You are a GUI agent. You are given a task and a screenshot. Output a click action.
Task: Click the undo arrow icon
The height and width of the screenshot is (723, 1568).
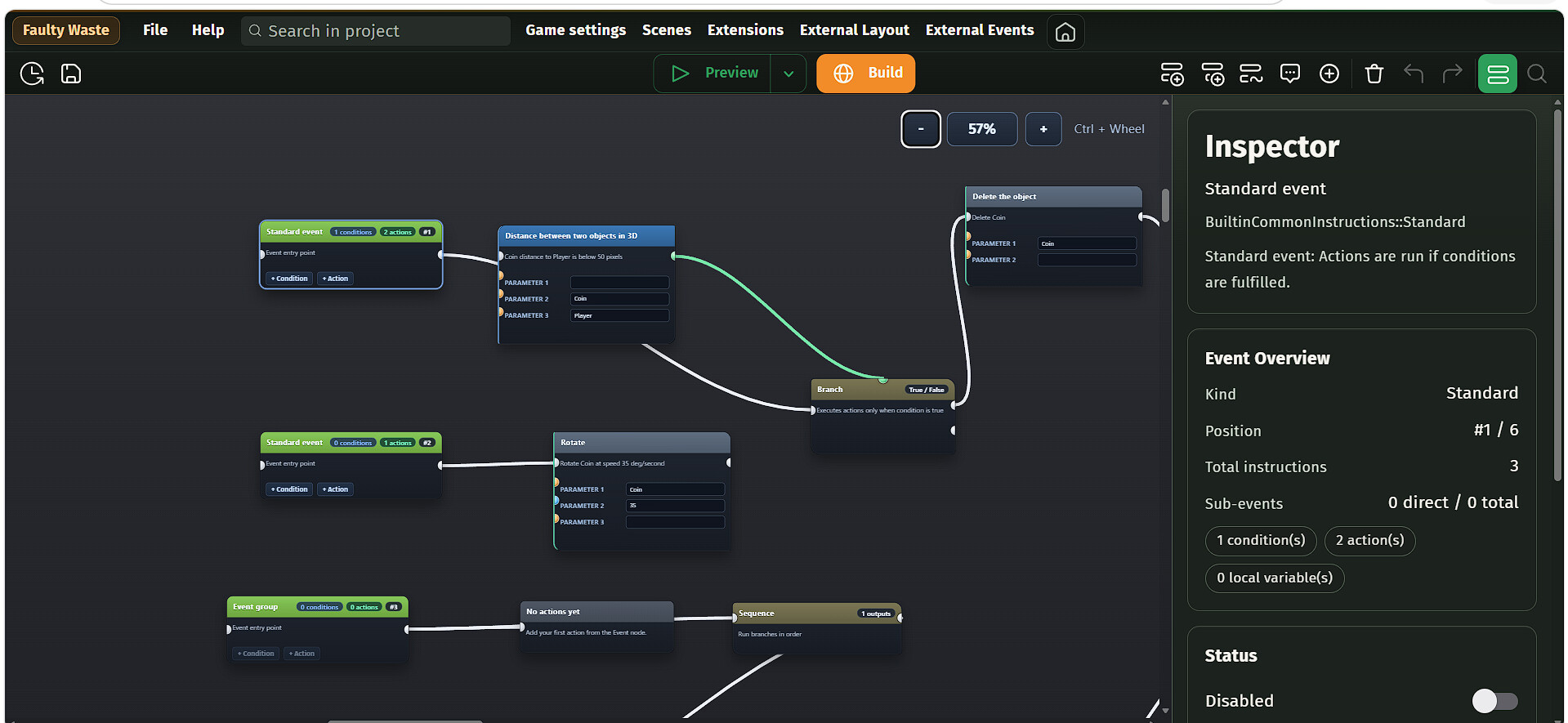(x=1413, y=74)
